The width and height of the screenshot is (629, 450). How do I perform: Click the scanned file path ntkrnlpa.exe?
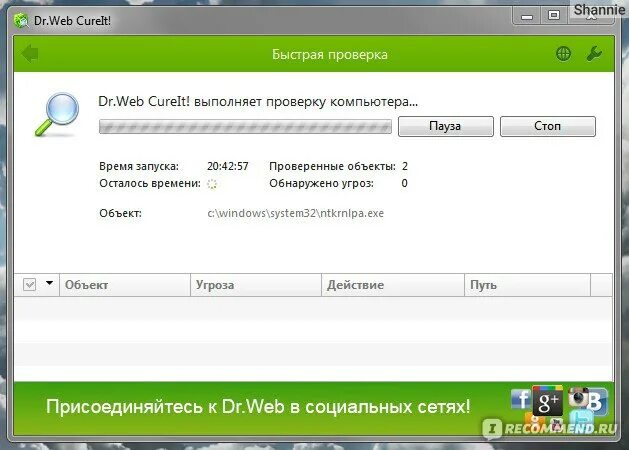point(295,213)
